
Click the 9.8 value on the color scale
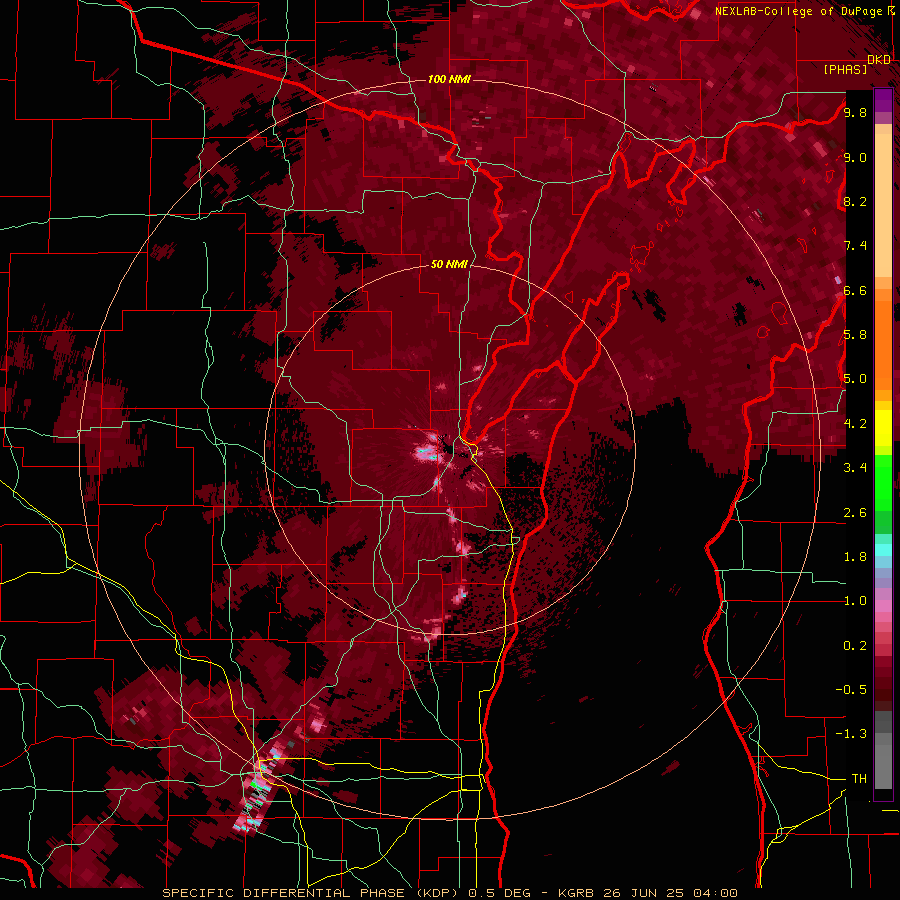pos(855,112)
